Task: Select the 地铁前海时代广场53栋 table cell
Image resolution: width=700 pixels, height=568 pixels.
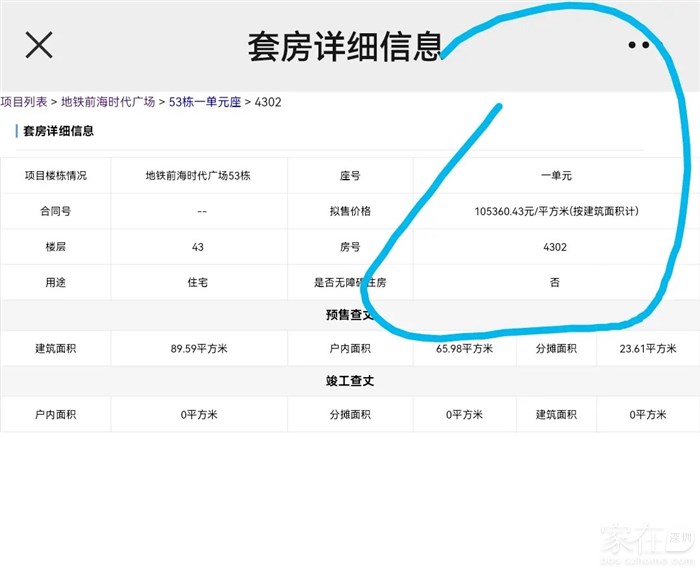Action: (x=198, y=175)
